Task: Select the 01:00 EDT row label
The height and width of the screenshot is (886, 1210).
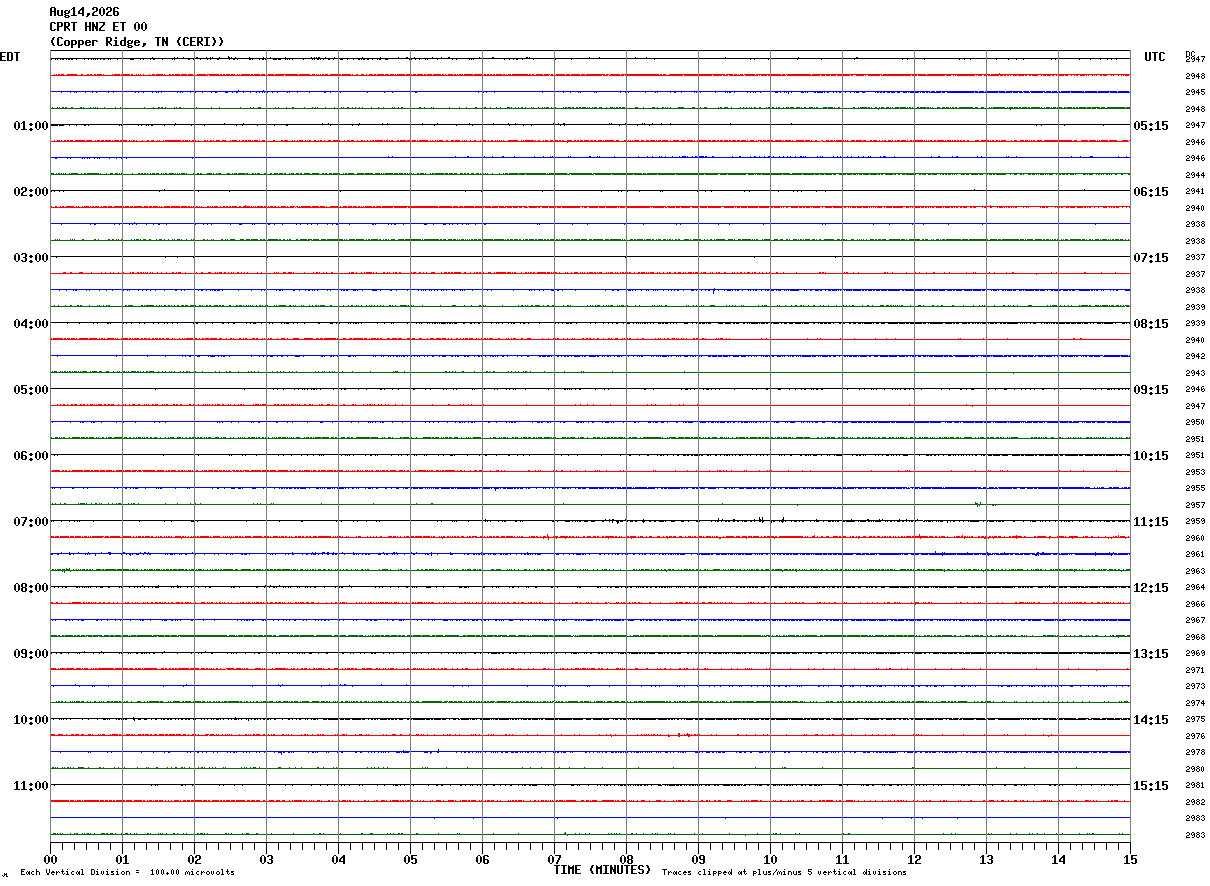Action: tap(31, 126)
